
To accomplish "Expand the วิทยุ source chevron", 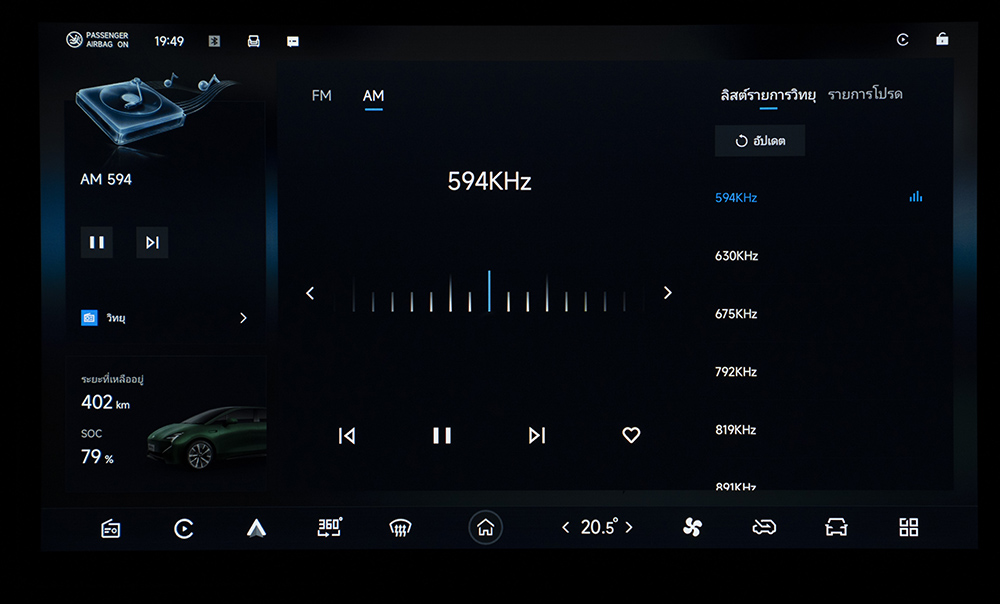I will click(243, 318).
